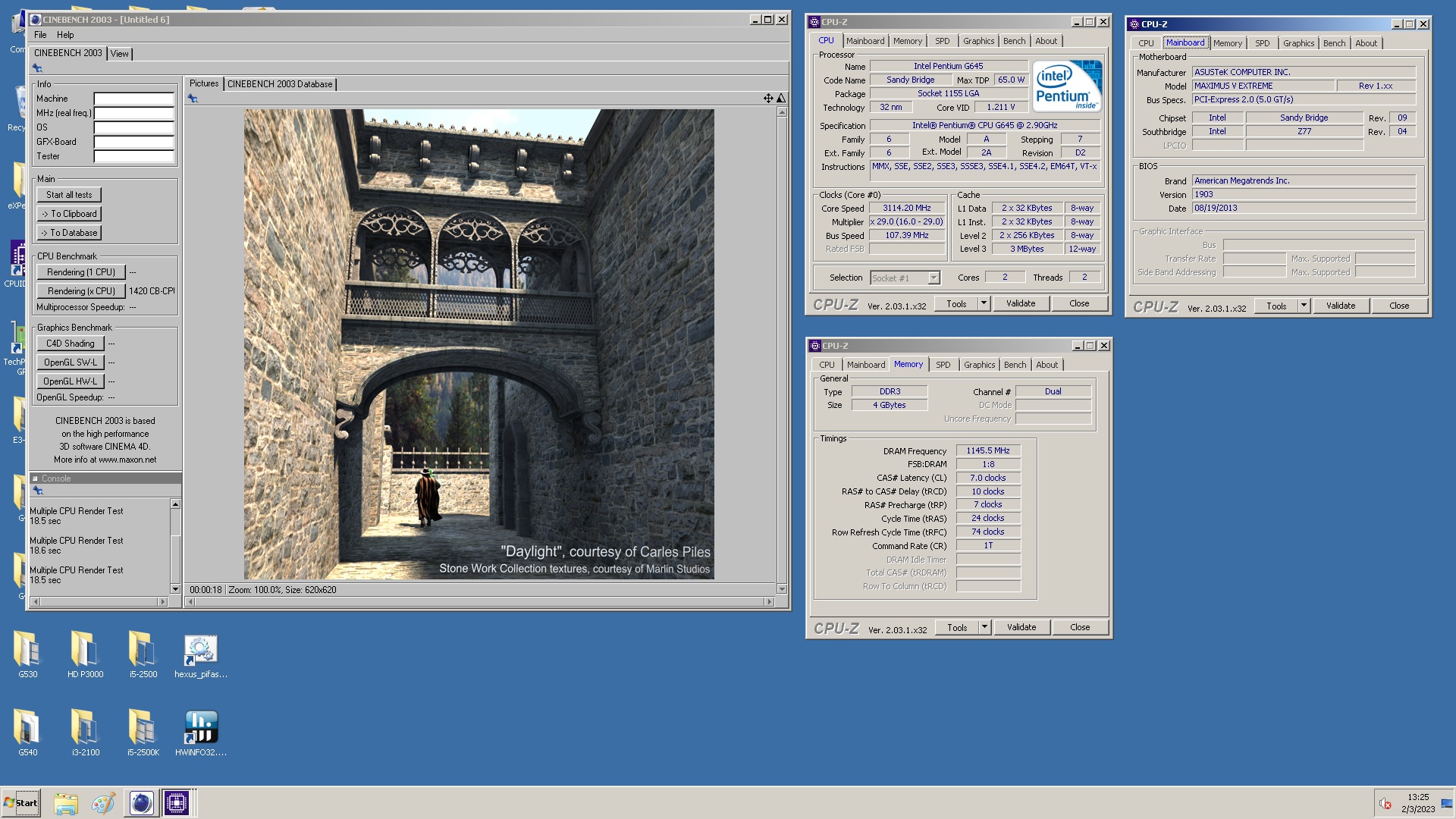Click Validate in CPU tab window
The width and height of the screenshot is (1456, 819).
[x=1021, y=303]
